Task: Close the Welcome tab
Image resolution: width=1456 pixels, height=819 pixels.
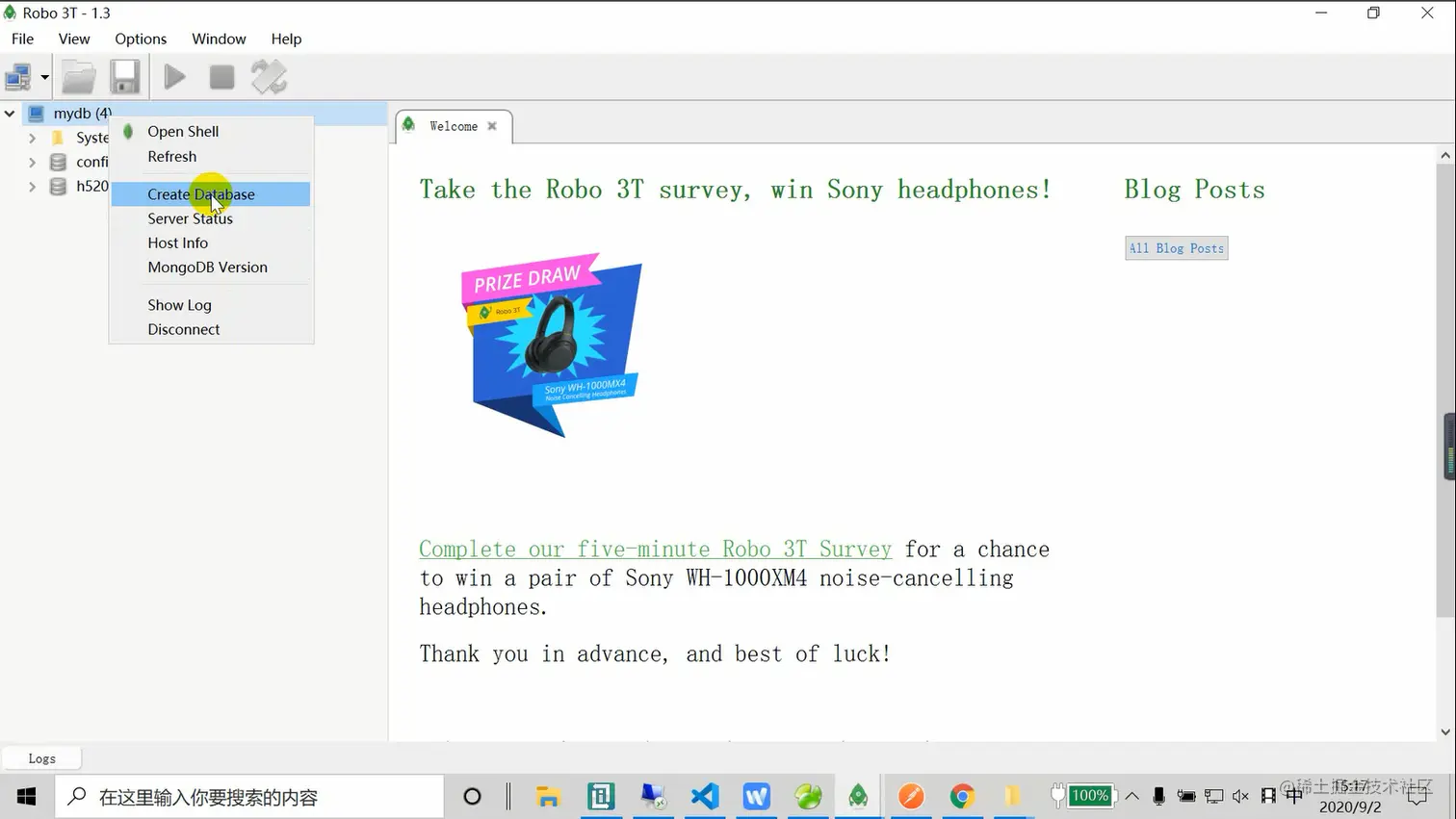Action: (x=492, y=126)
